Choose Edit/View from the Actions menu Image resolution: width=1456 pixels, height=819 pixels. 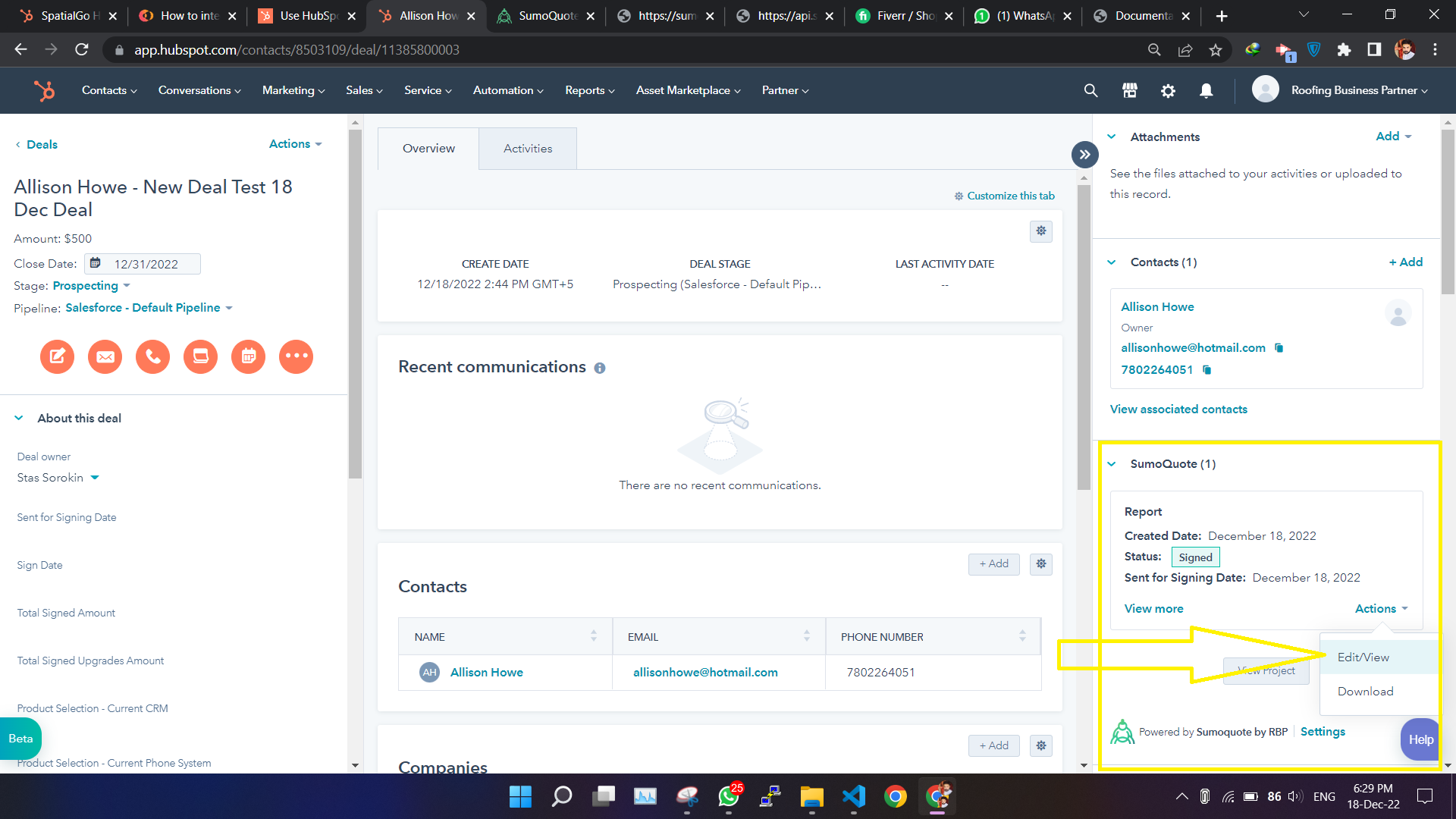click(x=1379, y=657)
